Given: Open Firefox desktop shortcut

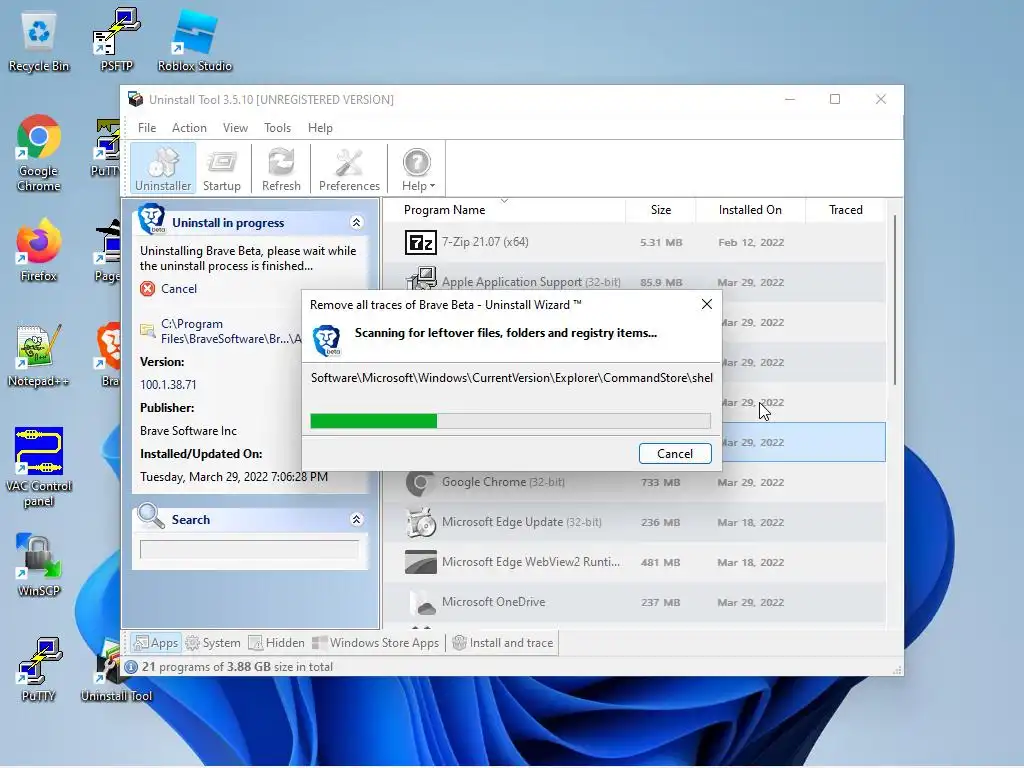Looking at the screenshot, I should click(x=39, y=250).
